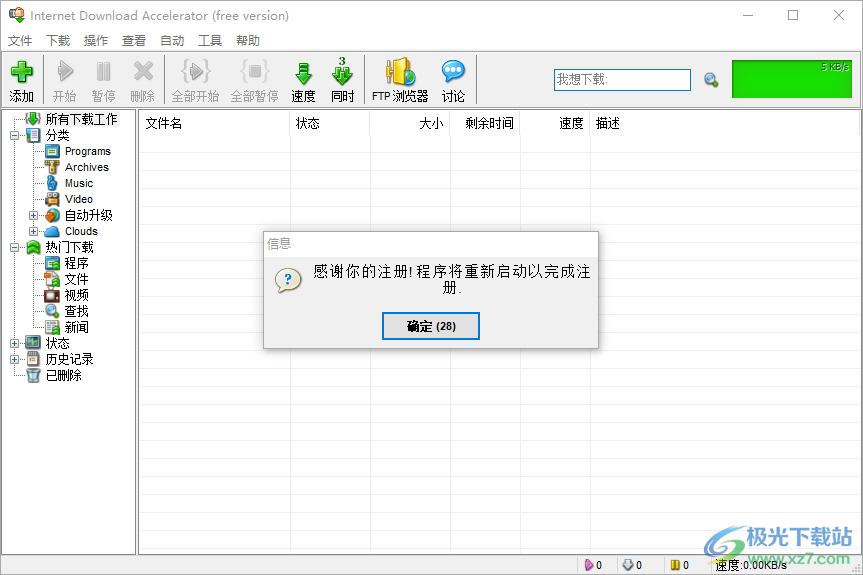Open the 操作 menu

(x=96, y=41)
